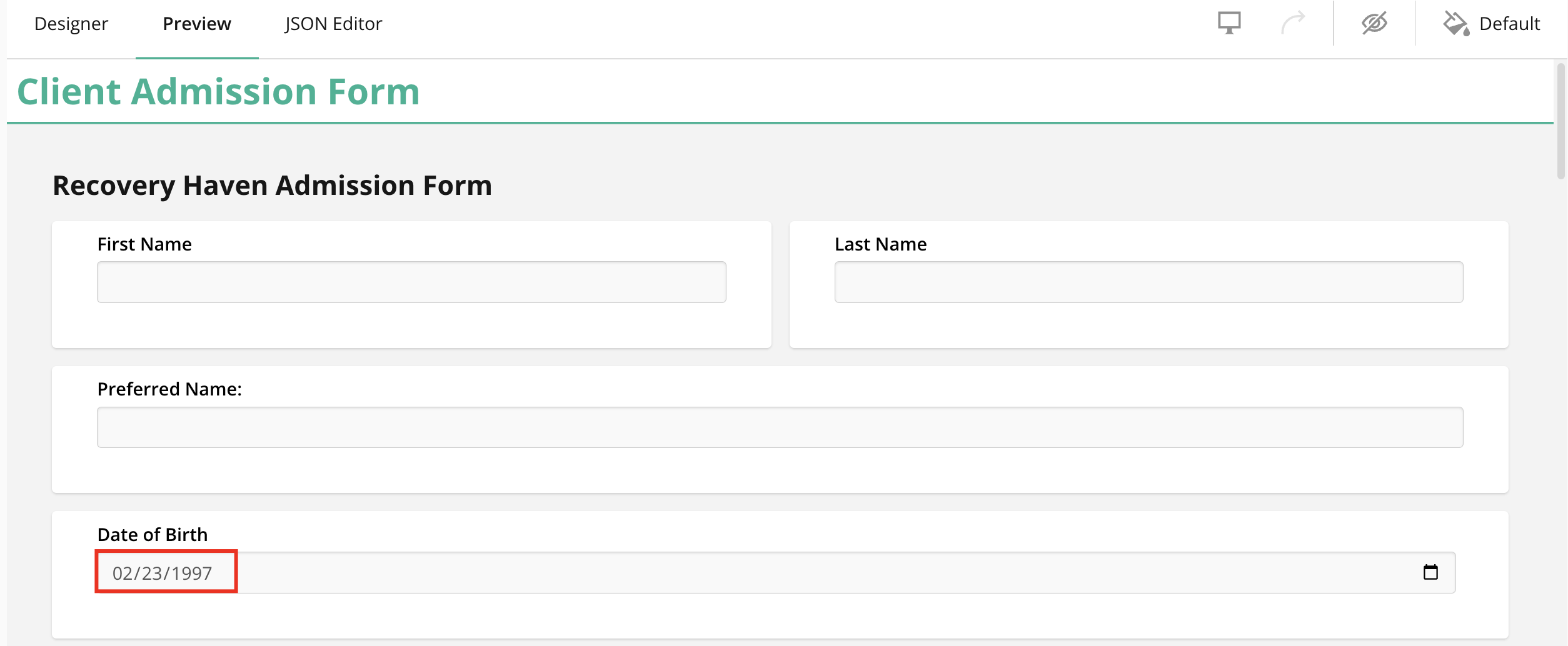
Task: Select the day 23 in birth date
Action: pyautogui.click(x=152, y=574)
